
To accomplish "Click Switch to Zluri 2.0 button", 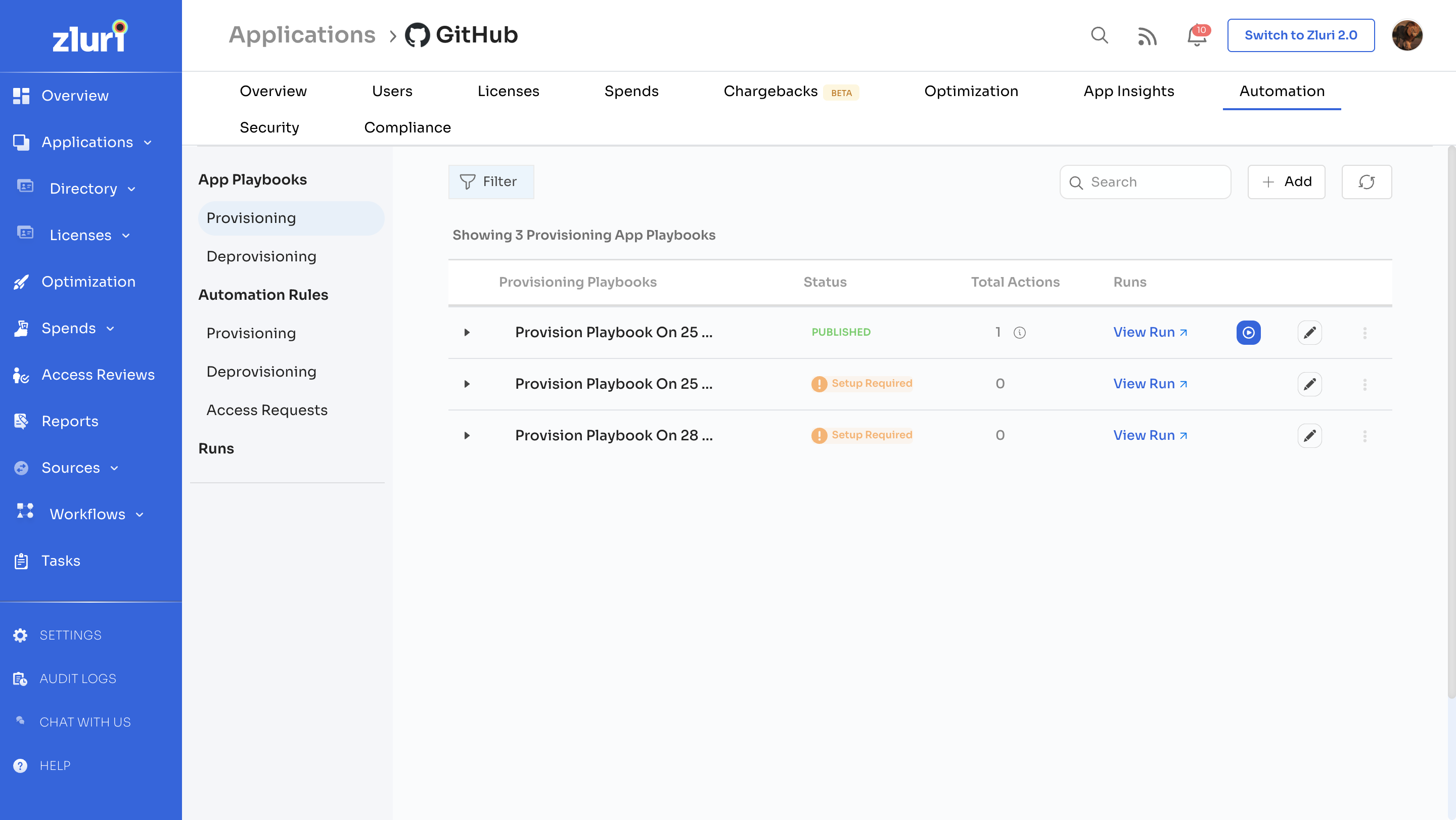I will [1301, 35].
